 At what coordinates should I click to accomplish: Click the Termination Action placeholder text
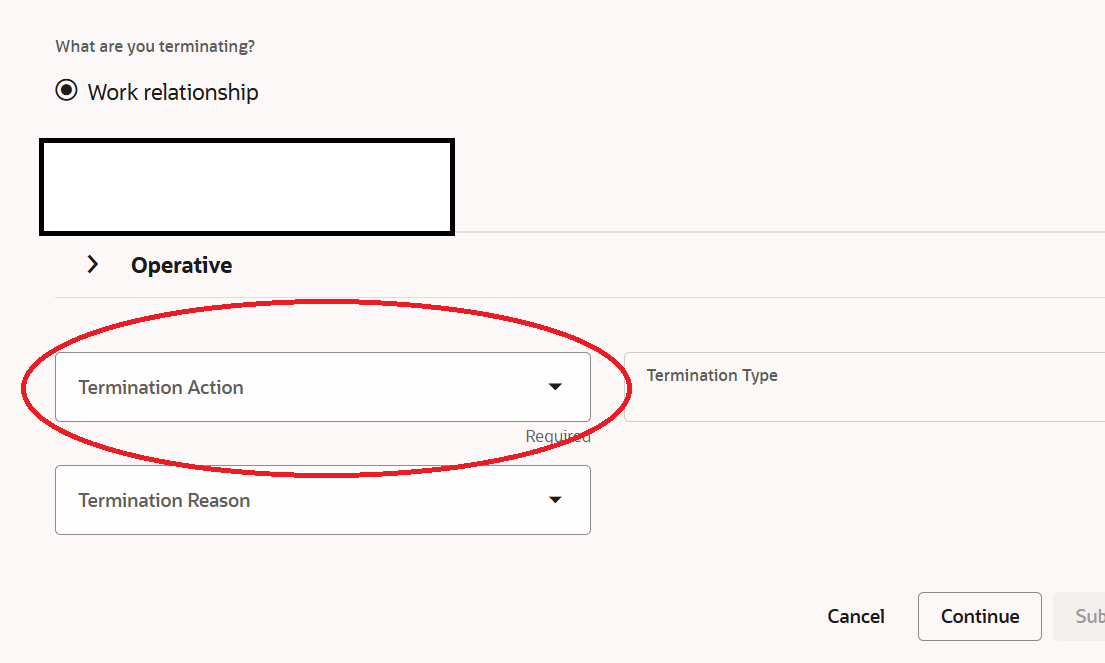(x=161, y=388)
